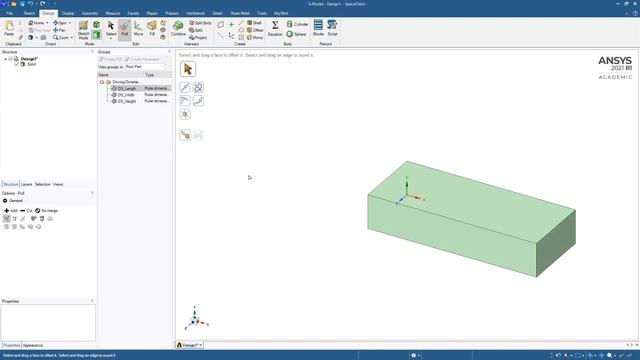Click the Paste button in Clipboard
640x360 pixels.
tap(9, 28)
